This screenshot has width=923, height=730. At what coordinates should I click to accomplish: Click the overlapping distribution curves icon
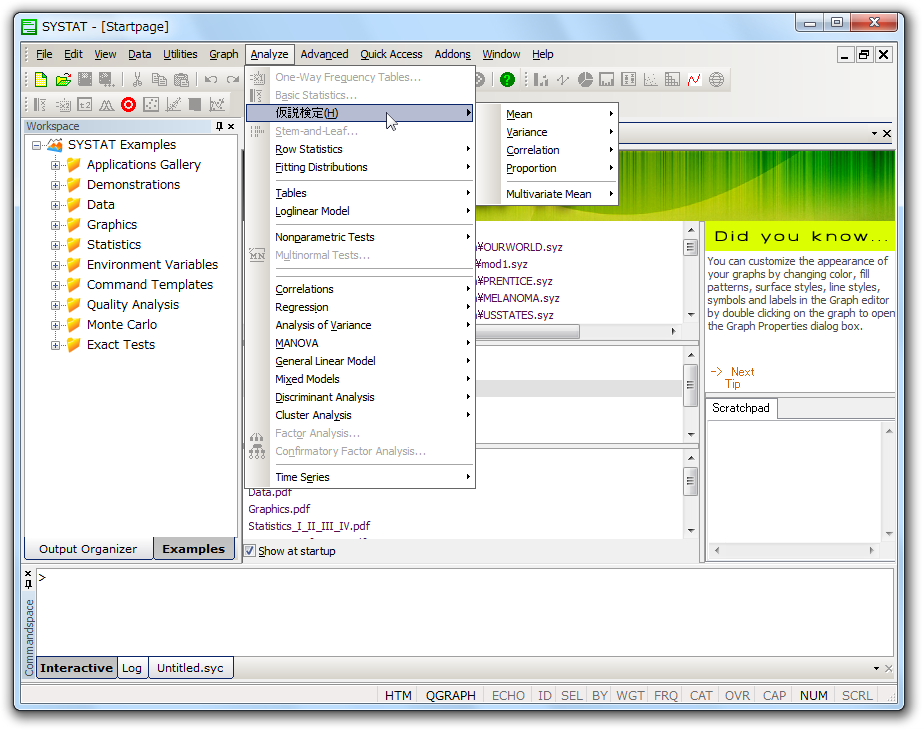click(107, 105)
